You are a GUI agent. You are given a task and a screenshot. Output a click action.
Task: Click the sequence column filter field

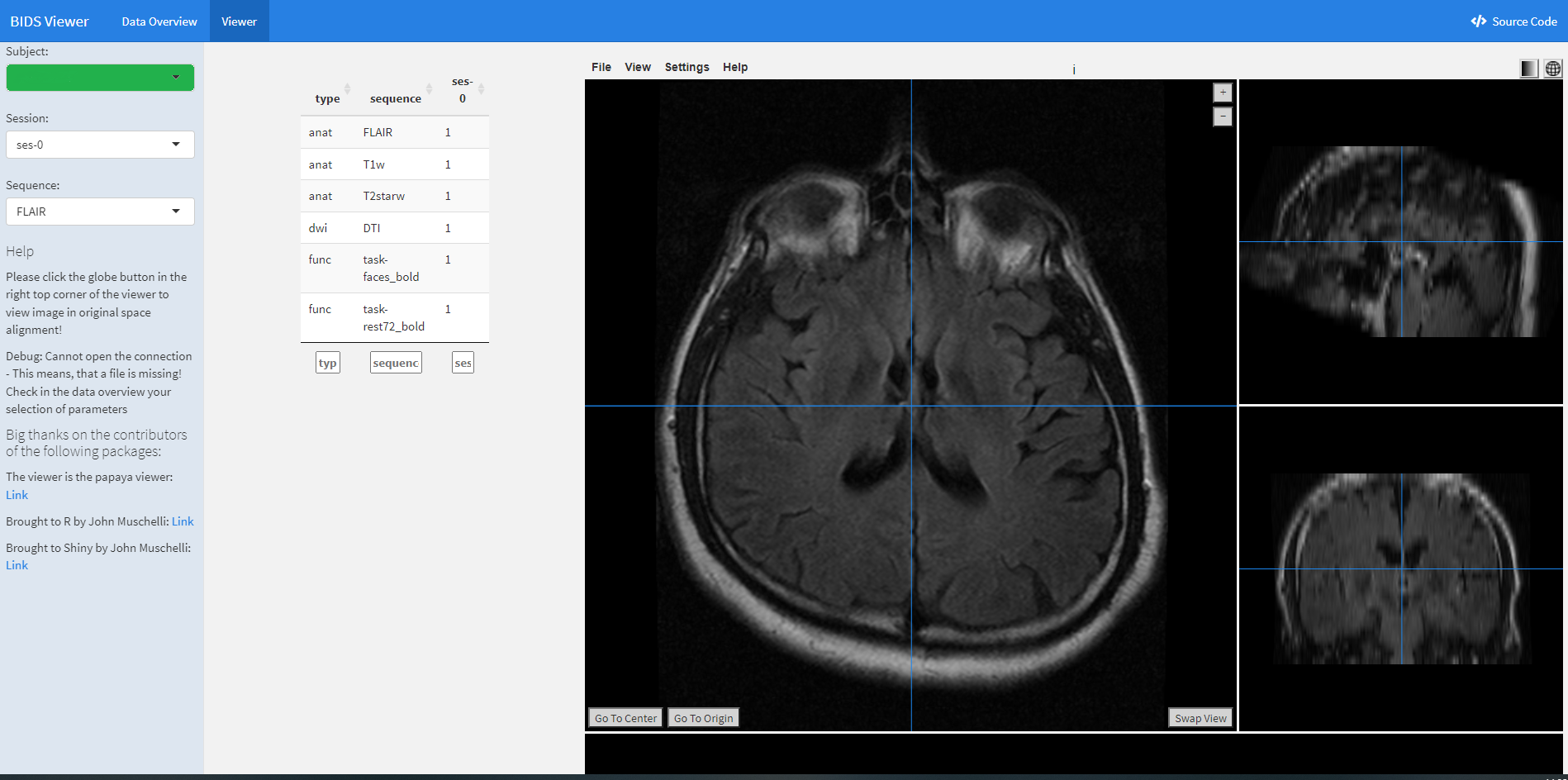(x=396, y=363)
